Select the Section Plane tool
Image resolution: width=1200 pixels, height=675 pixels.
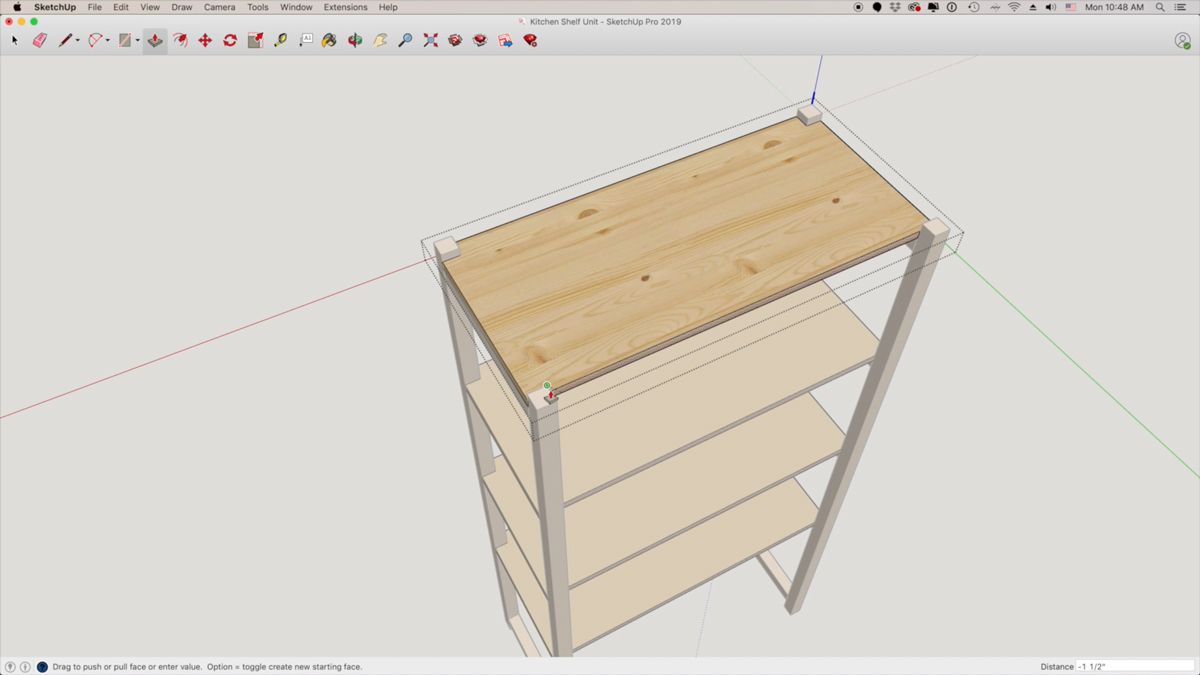click(454, 40)
